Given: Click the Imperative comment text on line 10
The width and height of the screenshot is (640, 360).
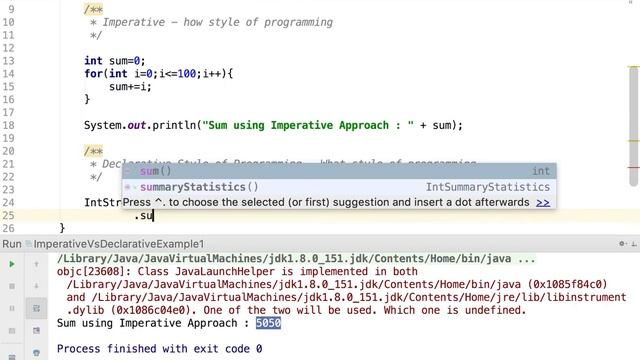Looking at the screenshot, I should coord(217,22).
